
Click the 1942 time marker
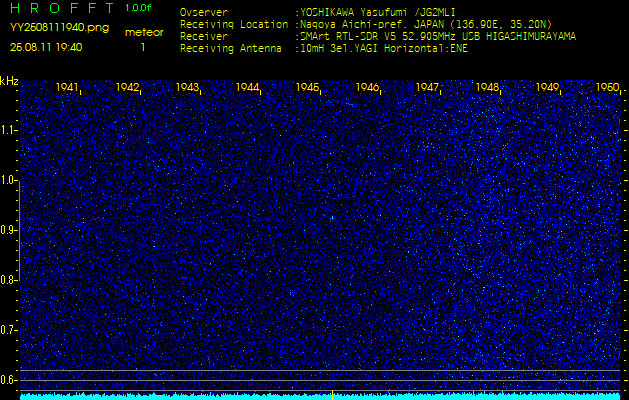pyautogui.click(x=127, y=87)
